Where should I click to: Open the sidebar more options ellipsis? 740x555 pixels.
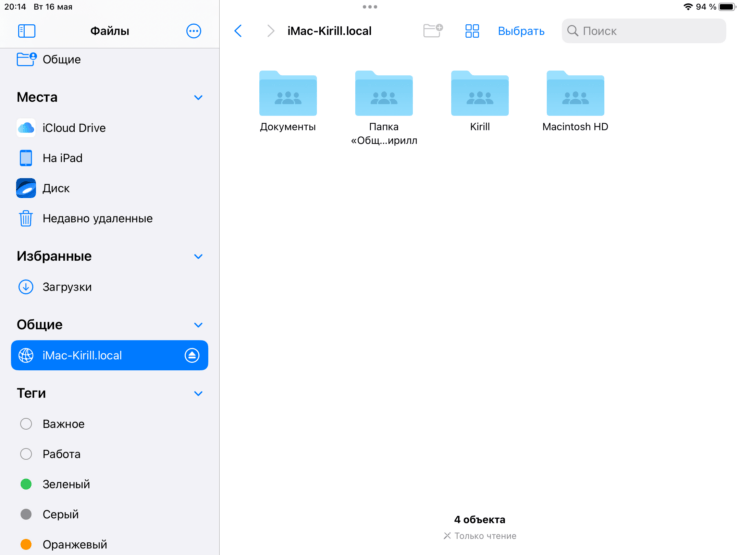point(194,31)
